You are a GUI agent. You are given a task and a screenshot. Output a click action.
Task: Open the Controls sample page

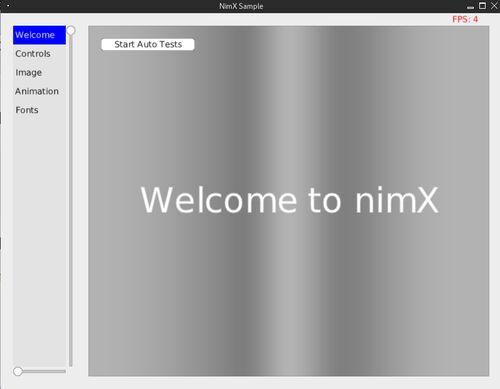point(39,54)
